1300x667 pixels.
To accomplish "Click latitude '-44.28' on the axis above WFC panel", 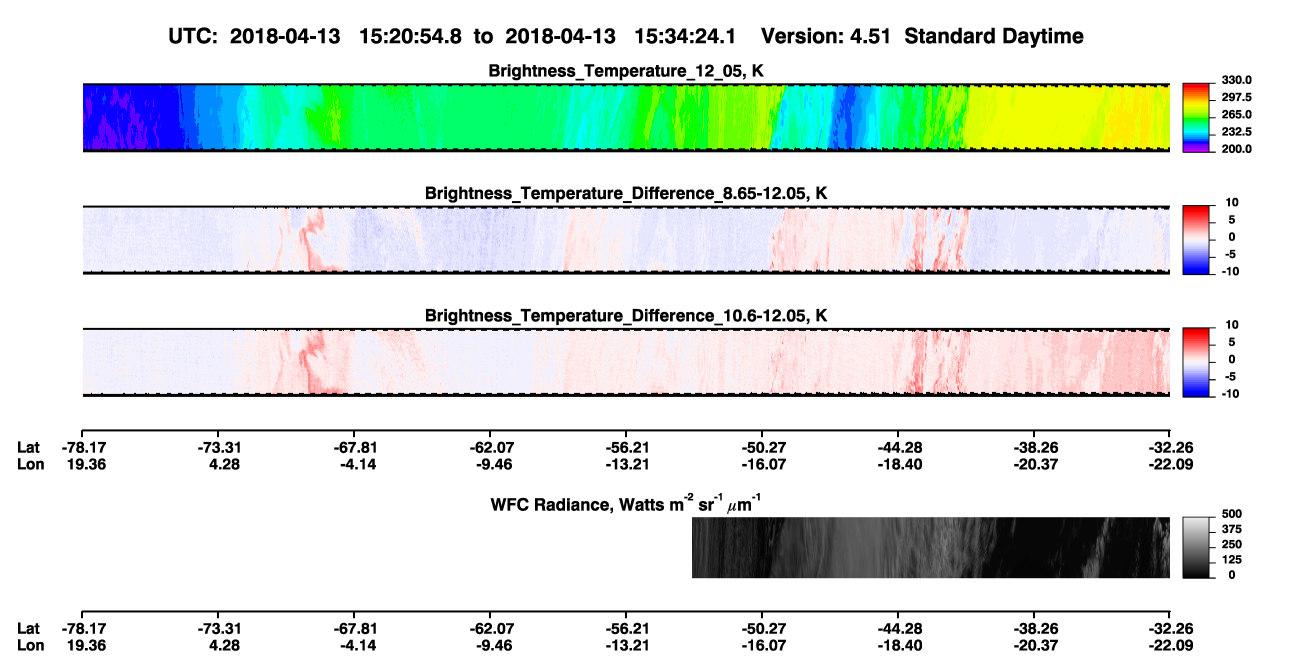I will click(x=898, y=447).
